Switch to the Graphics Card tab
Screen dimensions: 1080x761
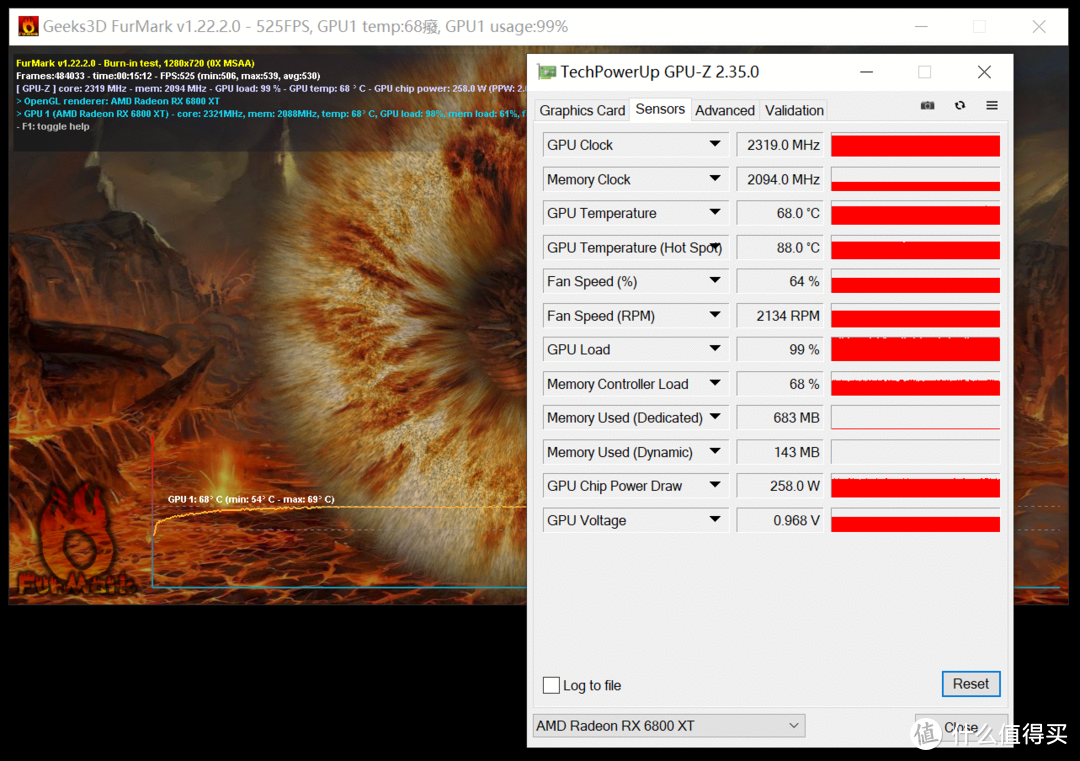pos(582,110)
